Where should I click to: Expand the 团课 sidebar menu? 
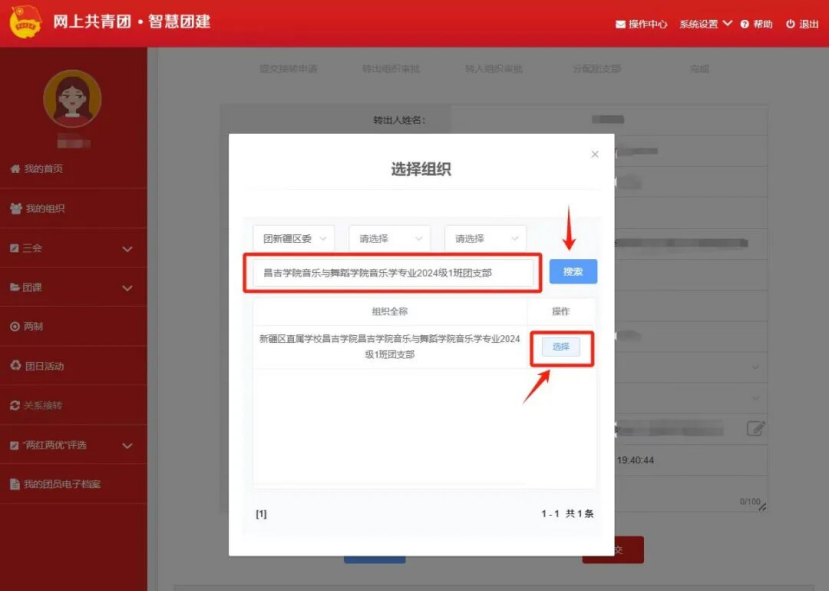point(72,288)
